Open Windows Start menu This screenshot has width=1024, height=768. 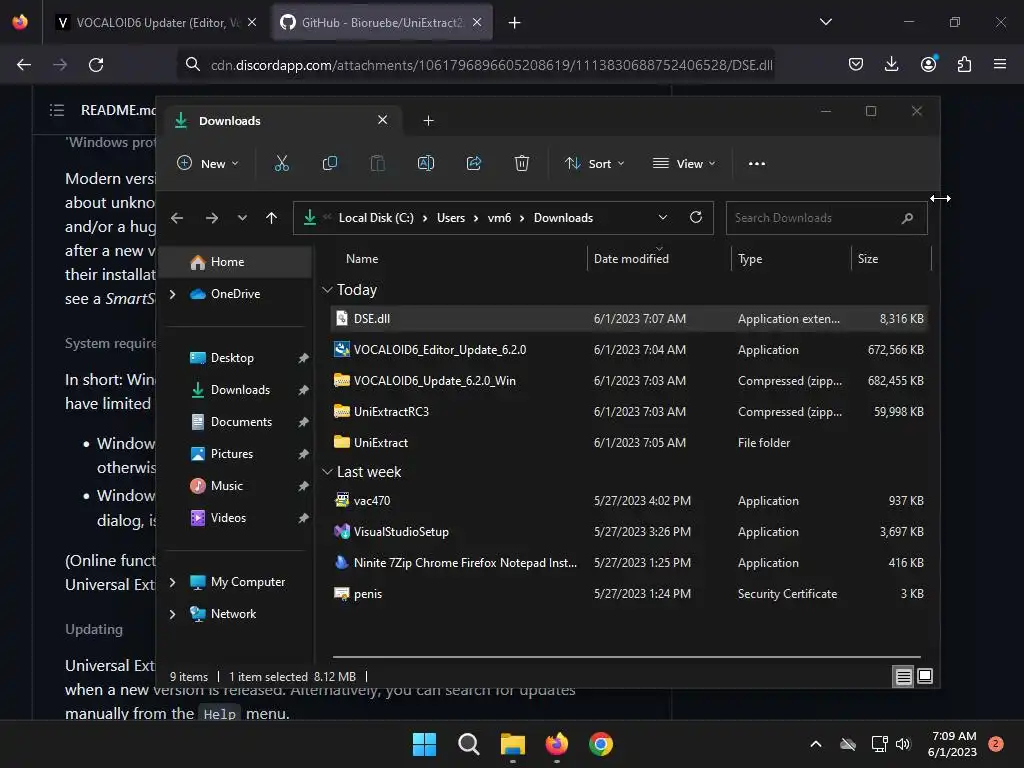[x=424, y=744]
